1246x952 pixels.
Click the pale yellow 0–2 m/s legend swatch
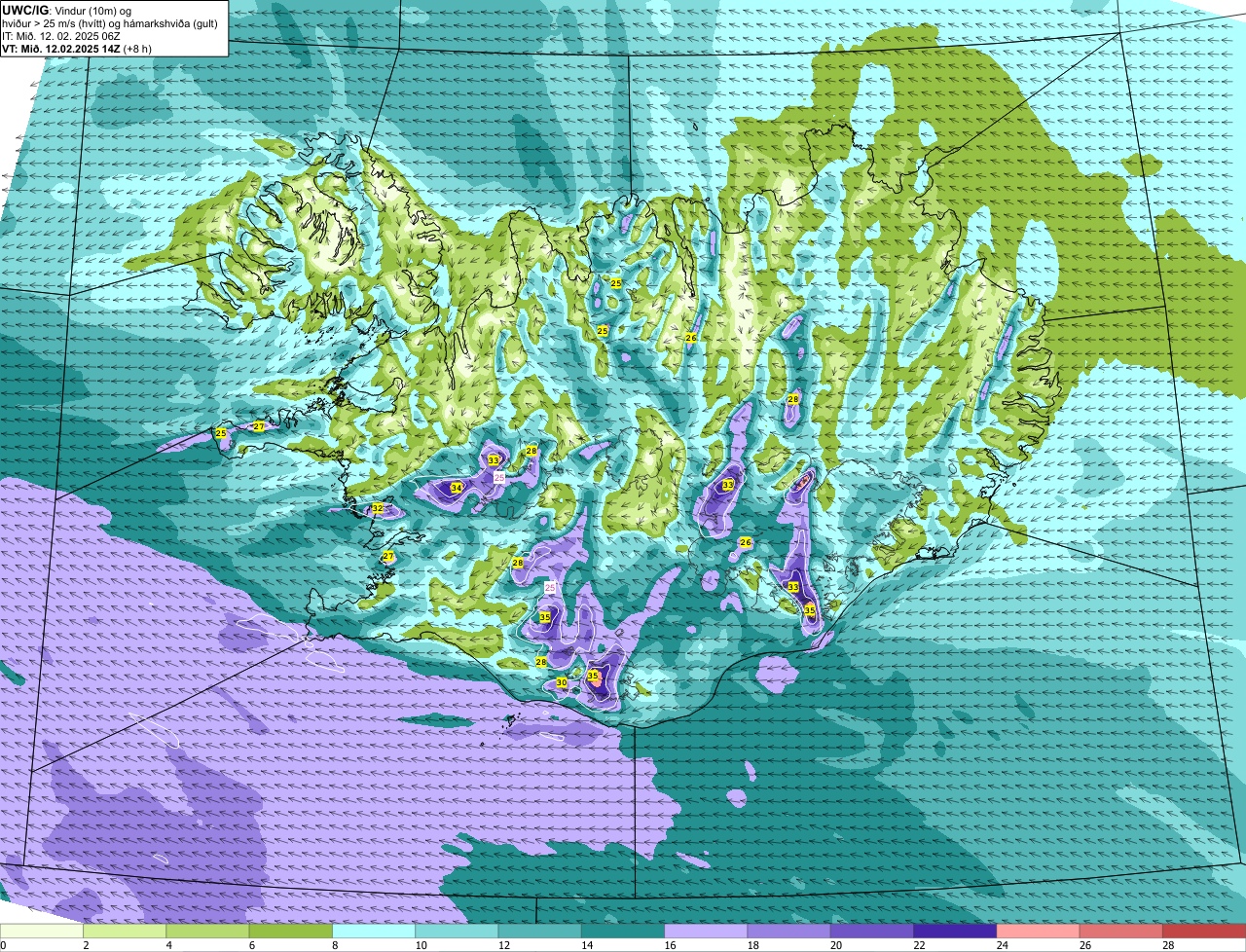[x=41, y=931]
